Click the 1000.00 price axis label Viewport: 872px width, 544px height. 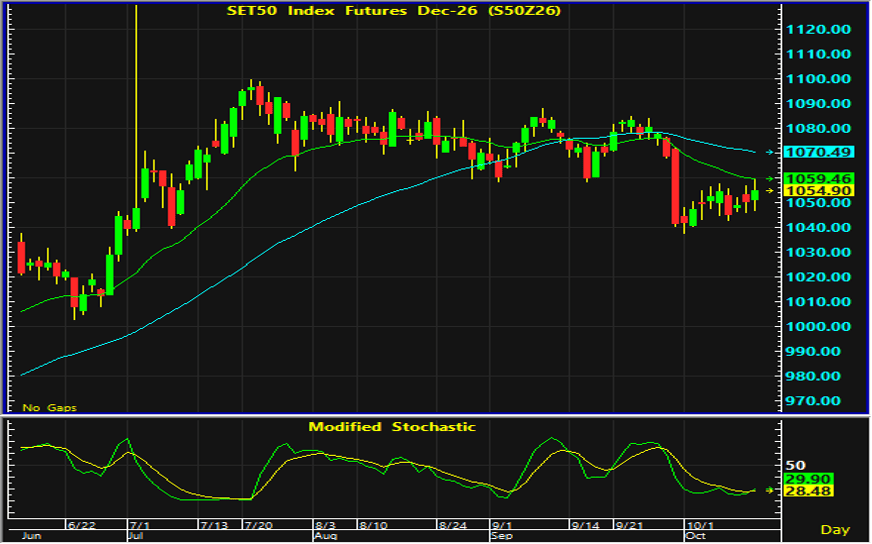818,327
